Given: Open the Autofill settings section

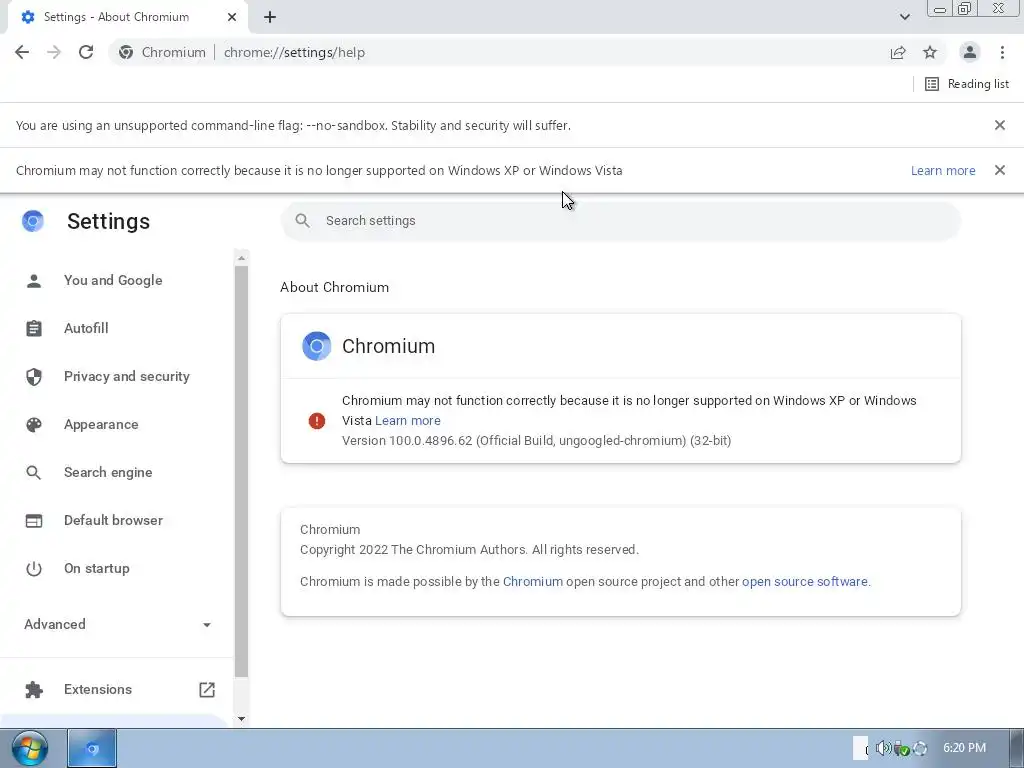Looking at the screenshot, I should (x=86, y=328).
